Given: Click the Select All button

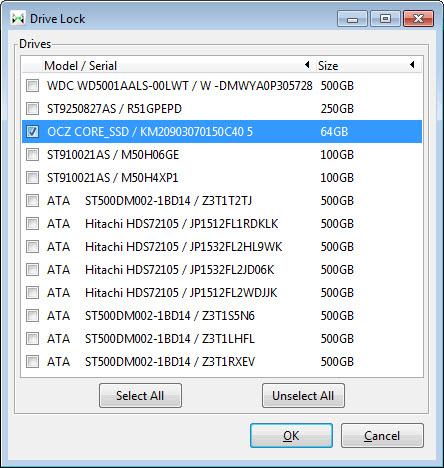Looking at the screenshot, I should 140,396.
